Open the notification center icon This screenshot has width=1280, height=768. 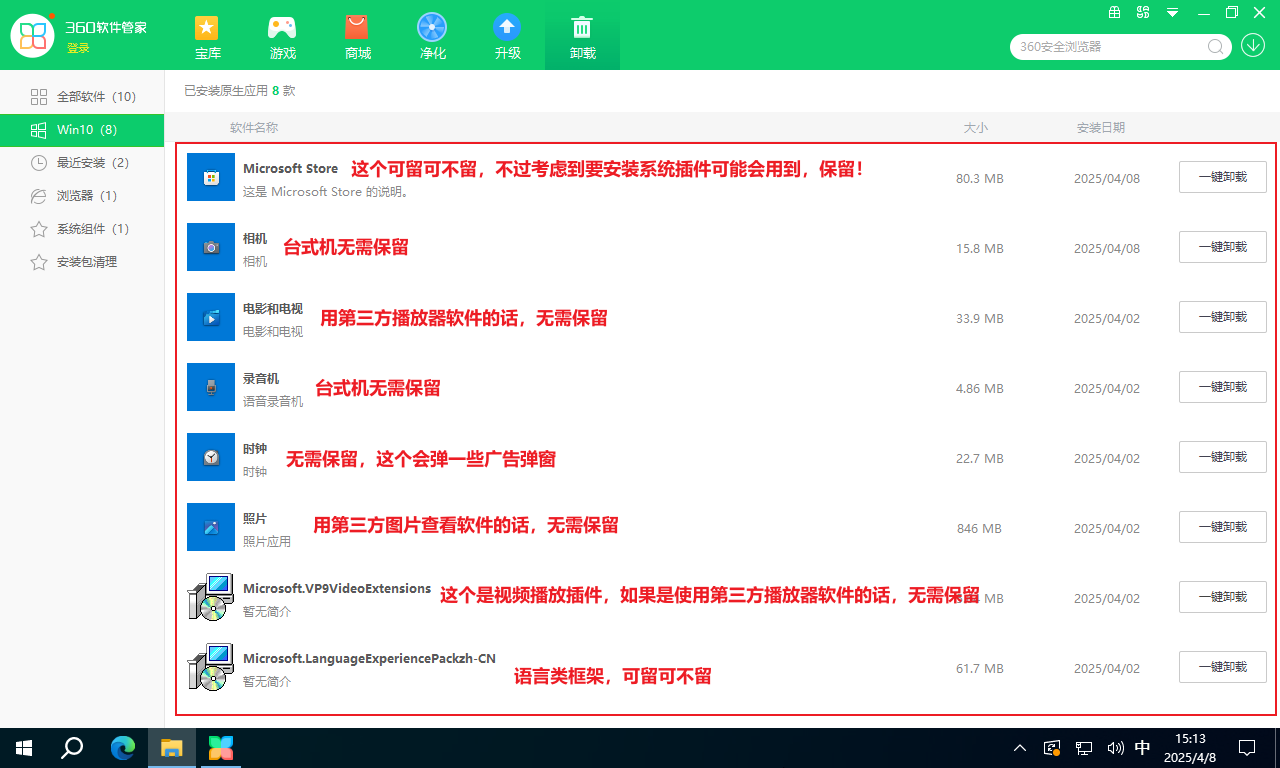[x=1247, y=747]
